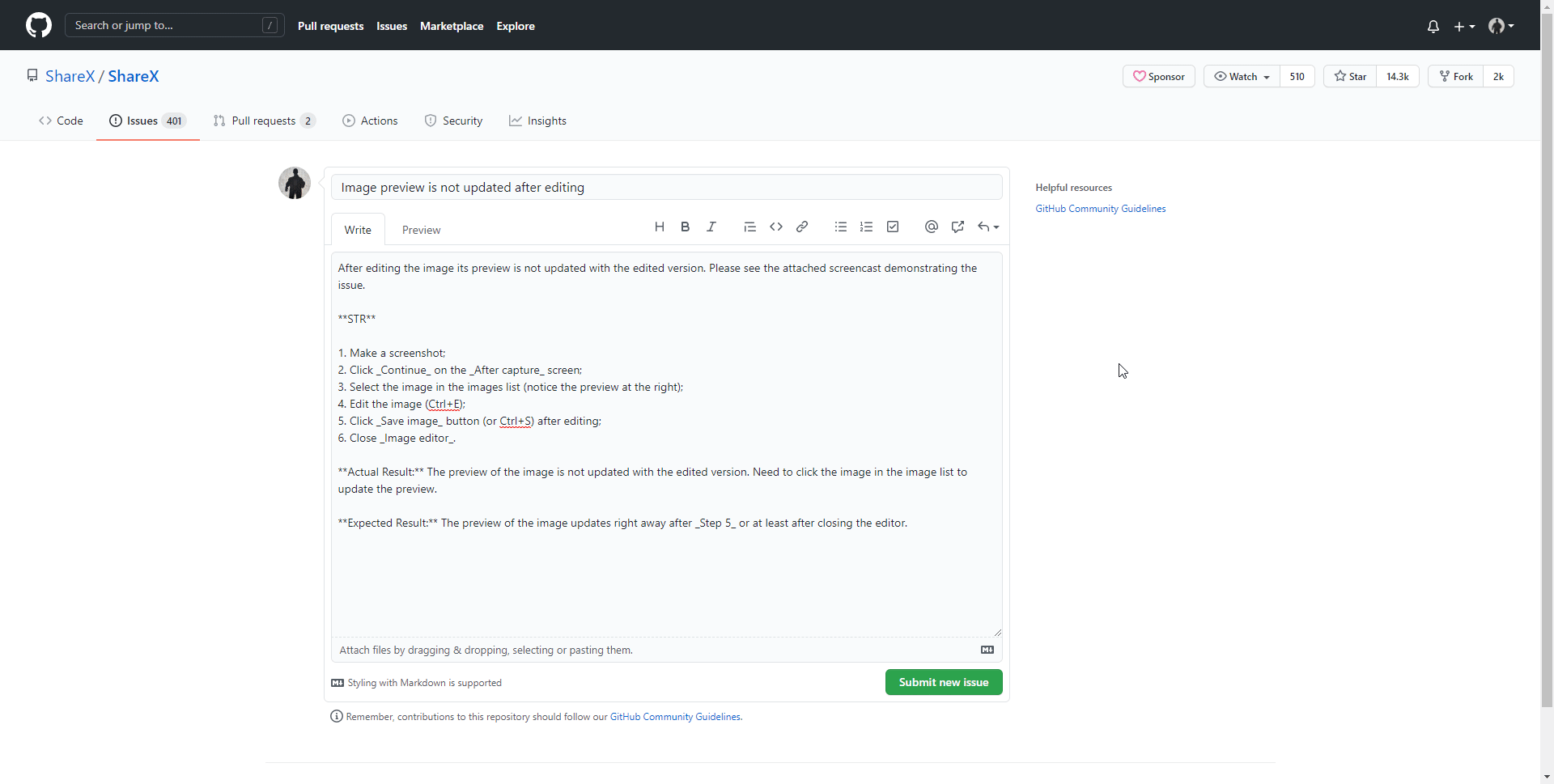Screen dimensions: 1554x784
Task: Insert a numbered list
Action: [867, 227]
